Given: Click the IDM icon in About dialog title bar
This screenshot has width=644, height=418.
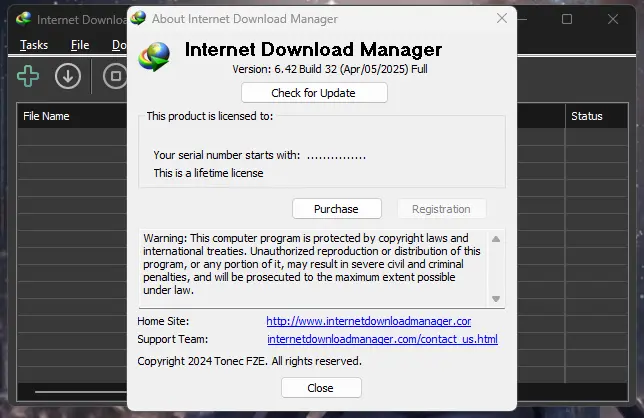Looking at the screenshot, I should (x=138, y=18).
